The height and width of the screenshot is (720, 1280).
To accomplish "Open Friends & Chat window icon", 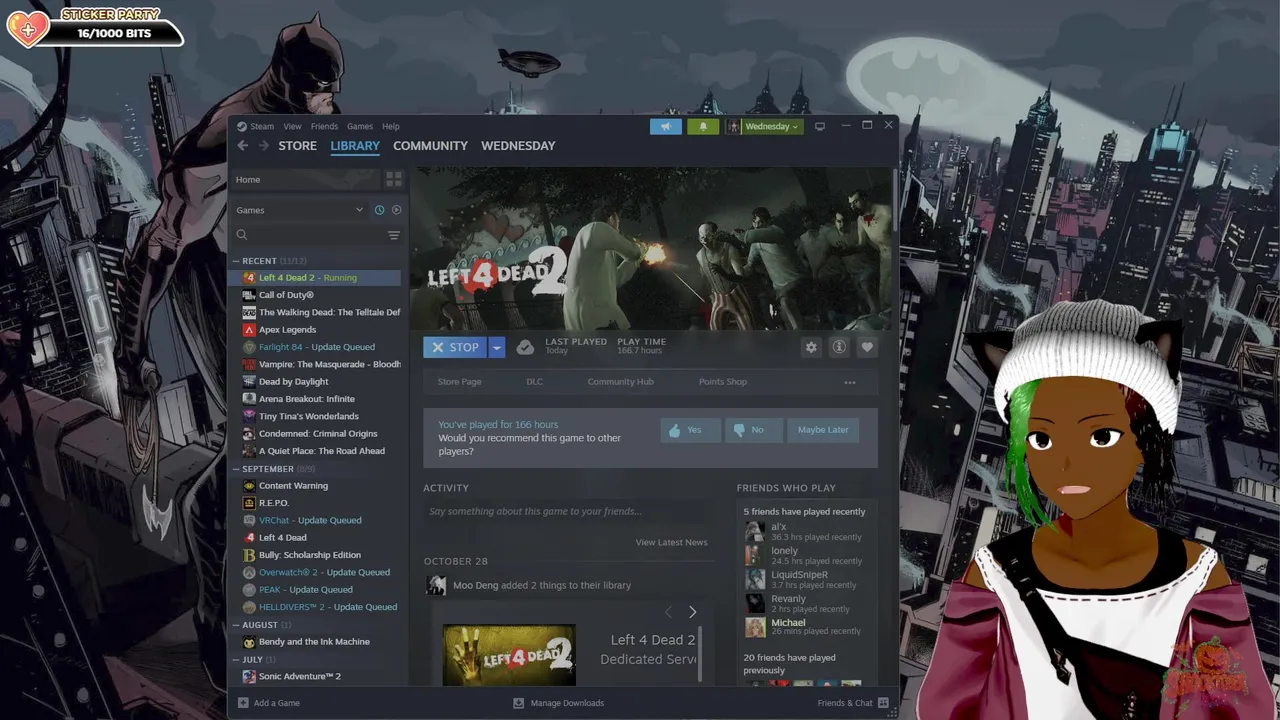I will pos(883,703).
